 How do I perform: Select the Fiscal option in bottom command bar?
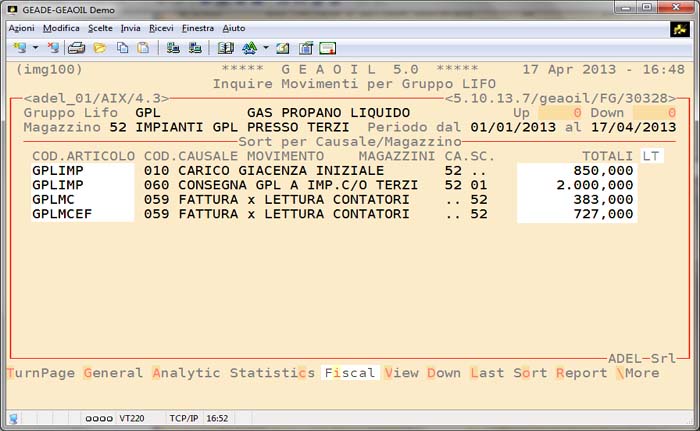350,373
